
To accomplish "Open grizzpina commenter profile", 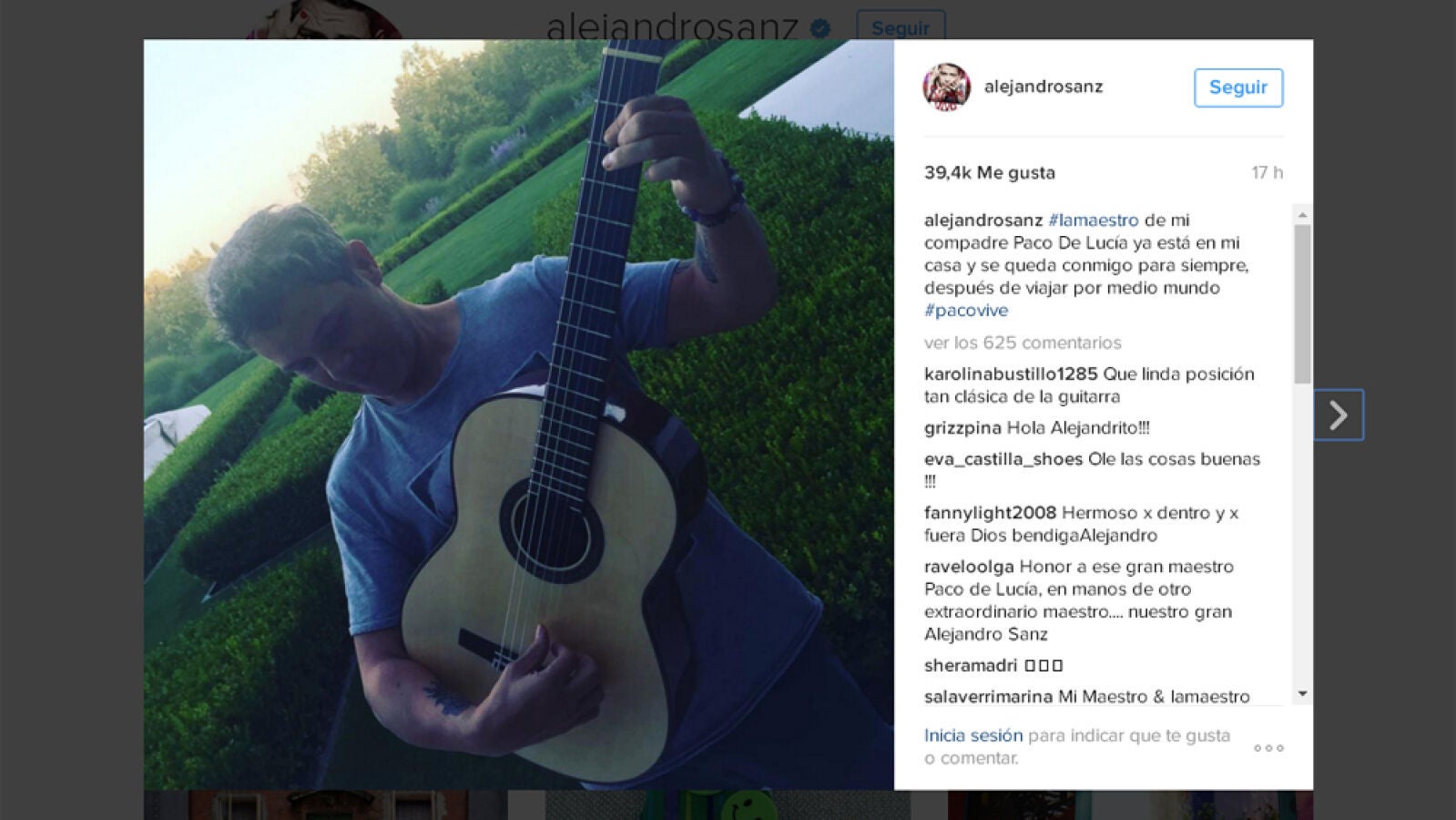I will [x=962, y=428].
